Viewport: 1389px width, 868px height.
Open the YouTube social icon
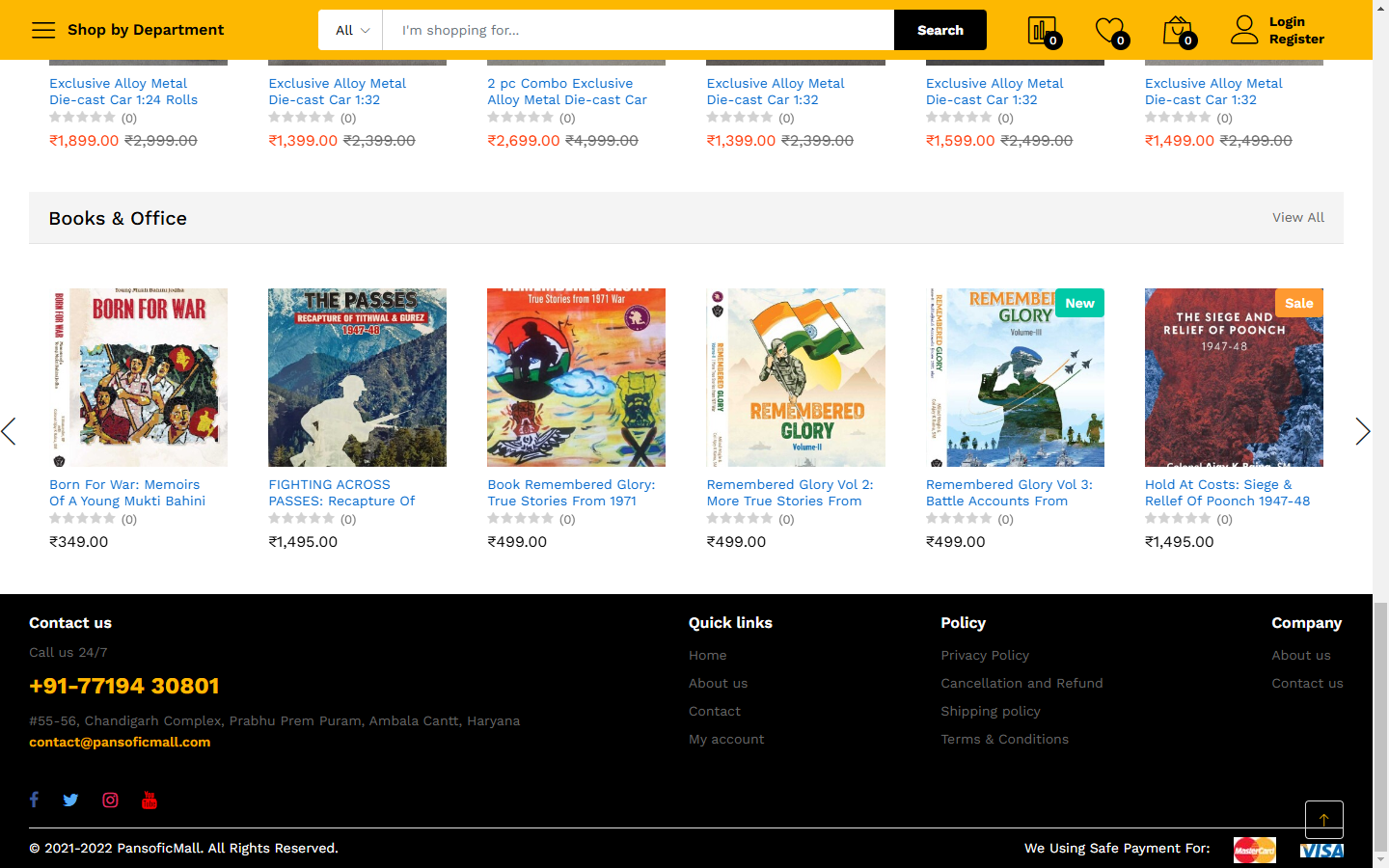coord(150,800)
